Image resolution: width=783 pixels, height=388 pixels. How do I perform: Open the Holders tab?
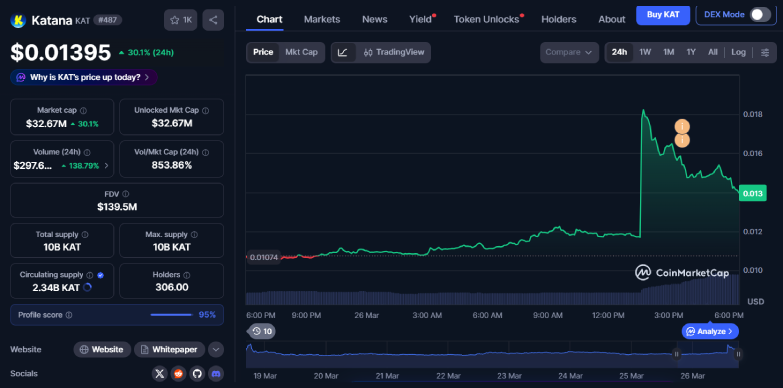pos(559,19)
